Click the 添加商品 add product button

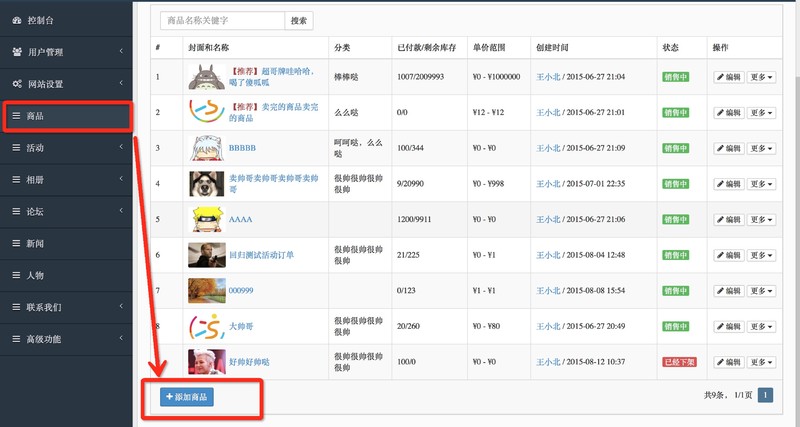[x=187, y=397]
